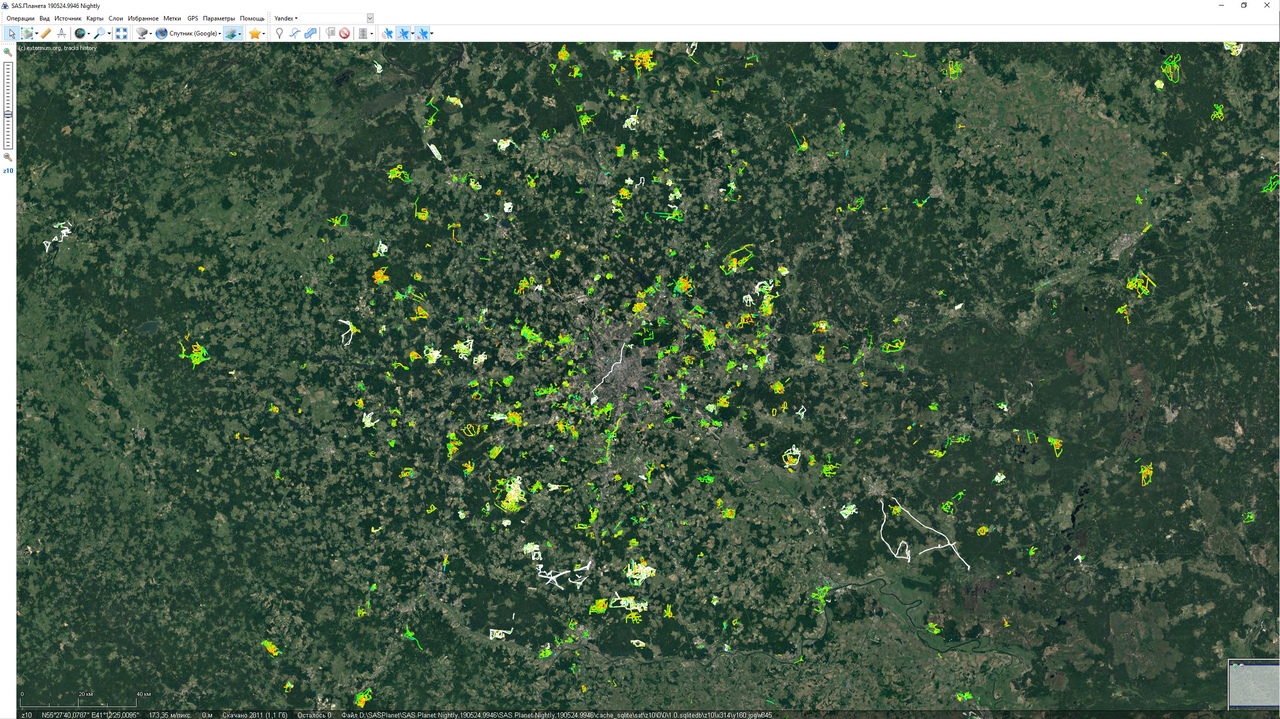
Task: Open the Помощь menu
Action: (x=252, y=18)
